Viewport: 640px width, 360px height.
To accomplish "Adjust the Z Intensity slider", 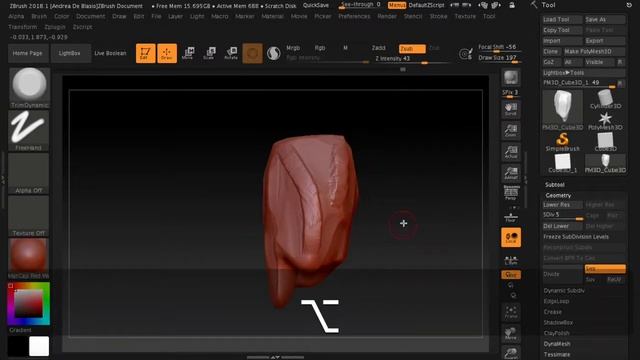I will (411, 59).
